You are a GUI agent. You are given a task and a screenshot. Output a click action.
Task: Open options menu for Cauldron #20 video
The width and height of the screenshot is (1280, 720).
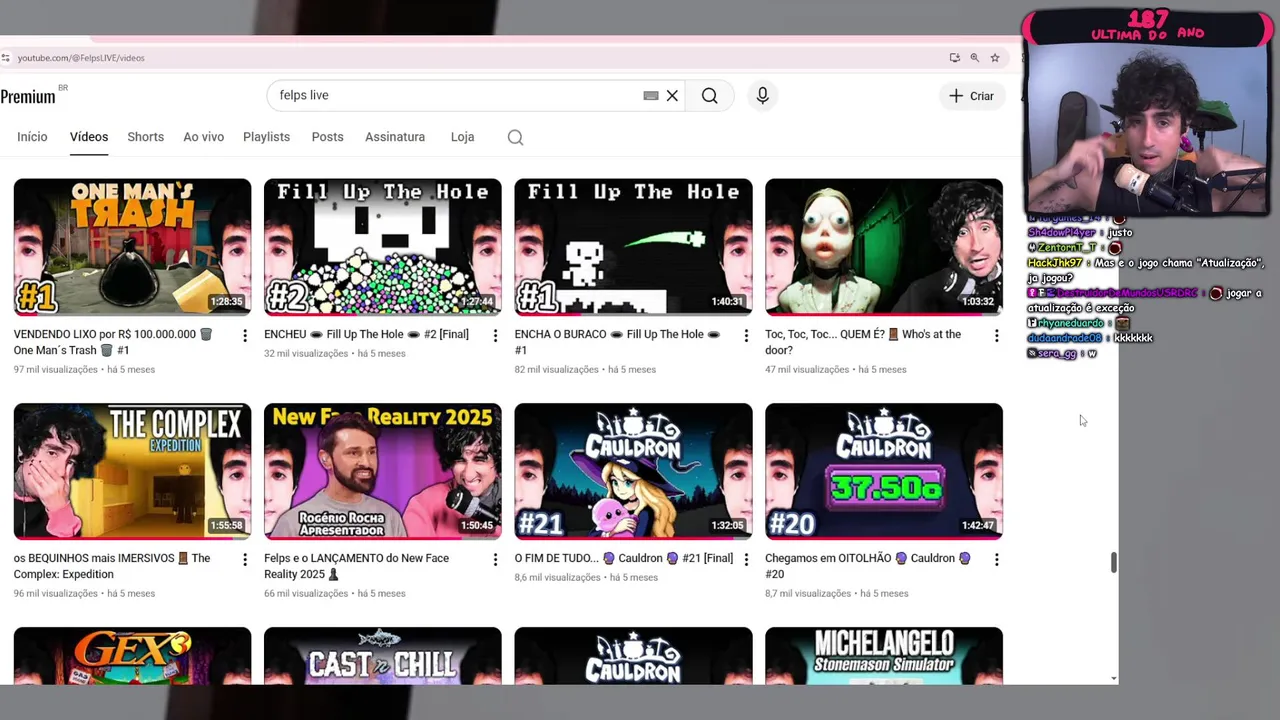(x=996, y=560)
